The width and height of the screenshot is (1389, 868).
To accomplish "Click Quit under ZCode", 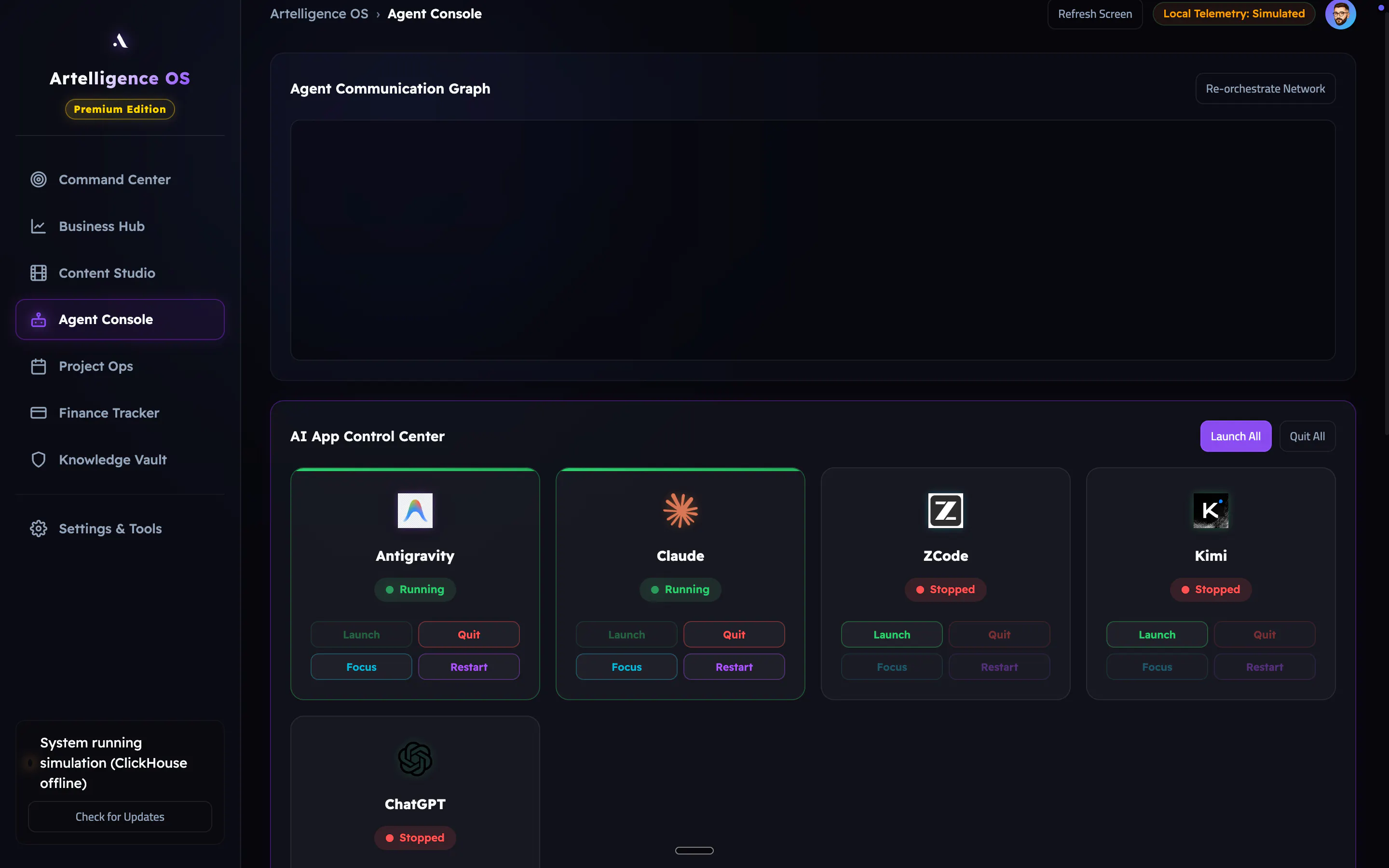I will point(999,634).
